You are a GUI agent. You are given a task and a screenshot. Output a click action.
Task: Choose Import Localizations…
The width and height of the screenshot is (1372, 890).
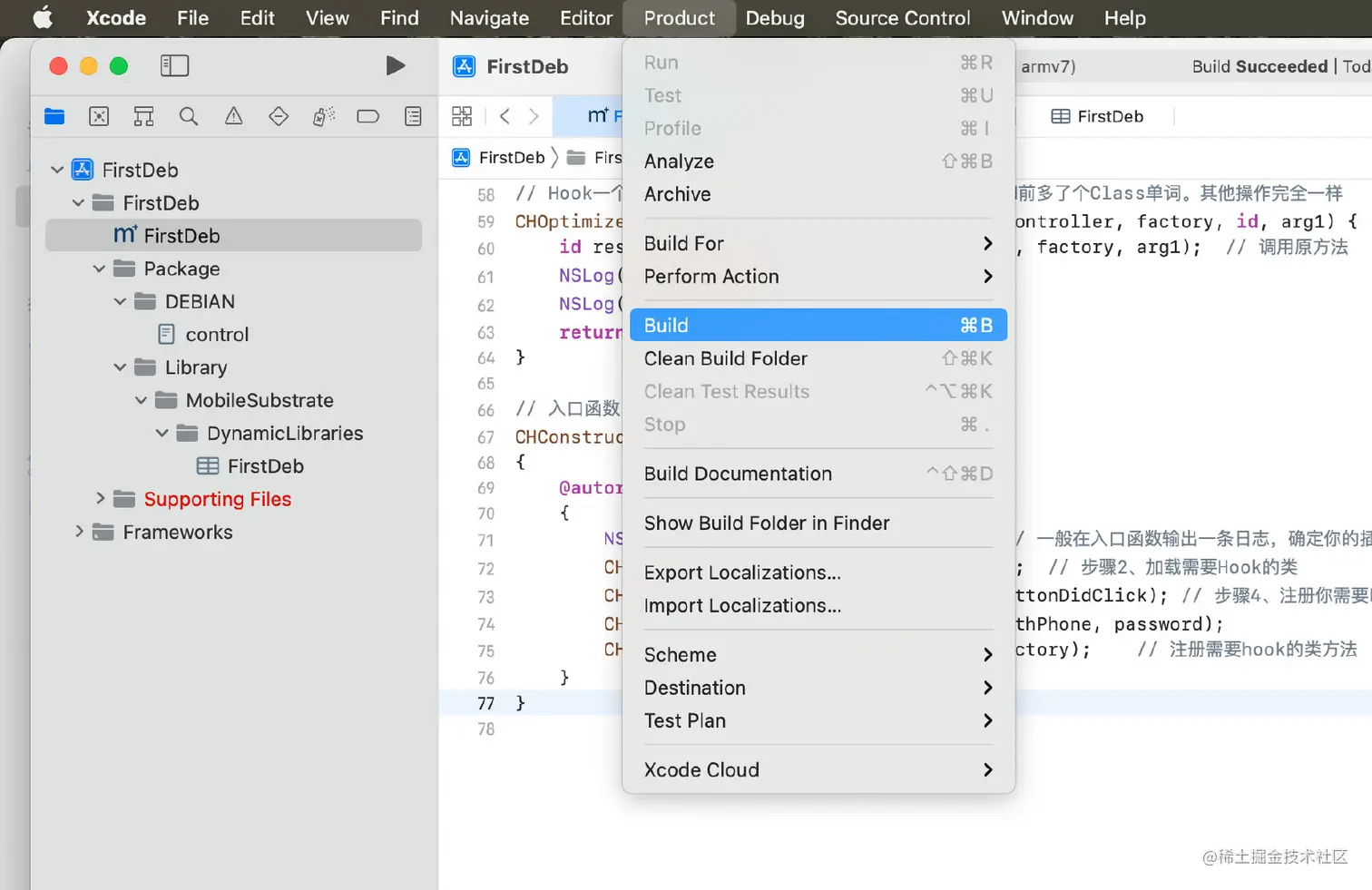818,605
